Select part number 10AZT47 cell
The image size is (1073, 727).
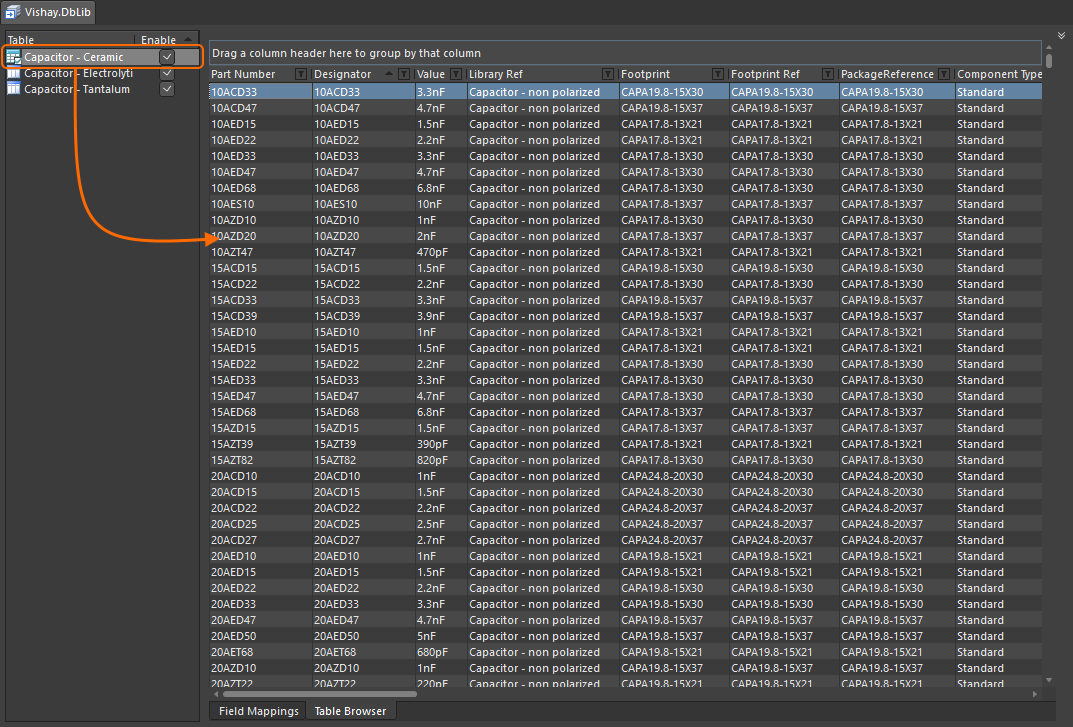260,252
